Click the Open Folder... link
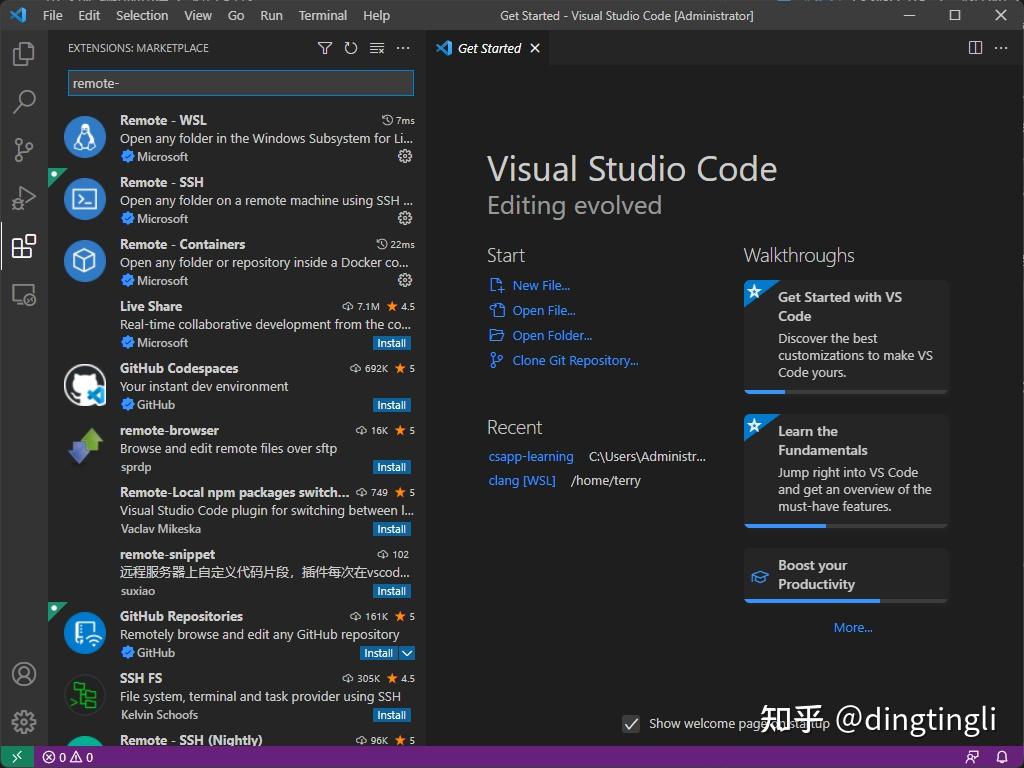This screenshot has height=768, width=1024. tap(552, 335)
